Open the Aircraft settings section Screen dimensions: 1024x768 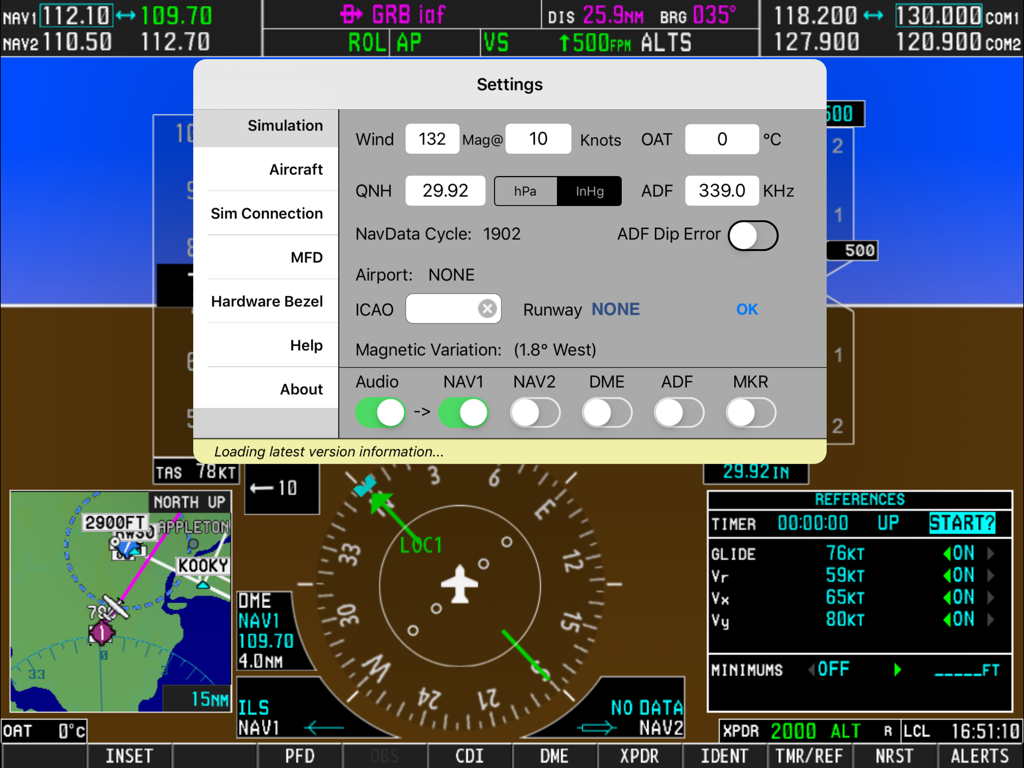tap(297, 169)
